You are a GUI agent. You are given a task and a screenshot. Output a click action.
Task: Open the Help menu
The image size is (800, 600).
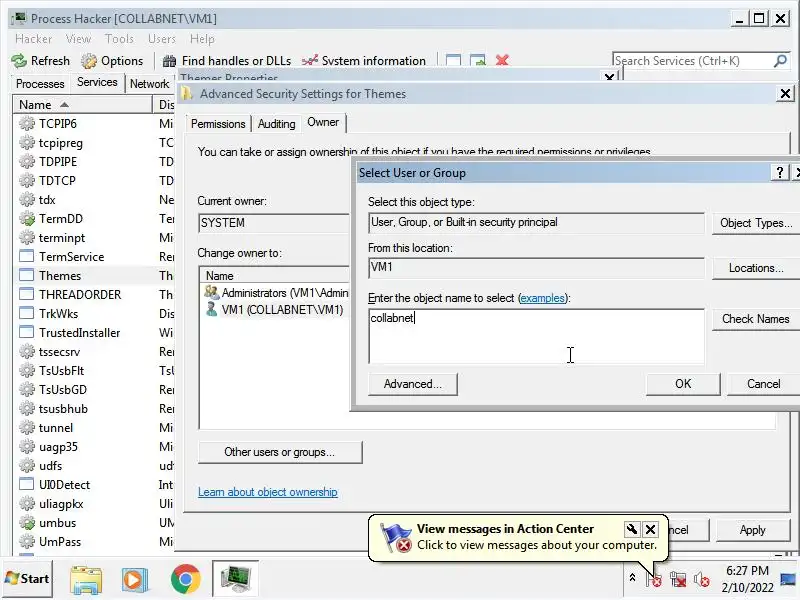[x=202, y=39]
